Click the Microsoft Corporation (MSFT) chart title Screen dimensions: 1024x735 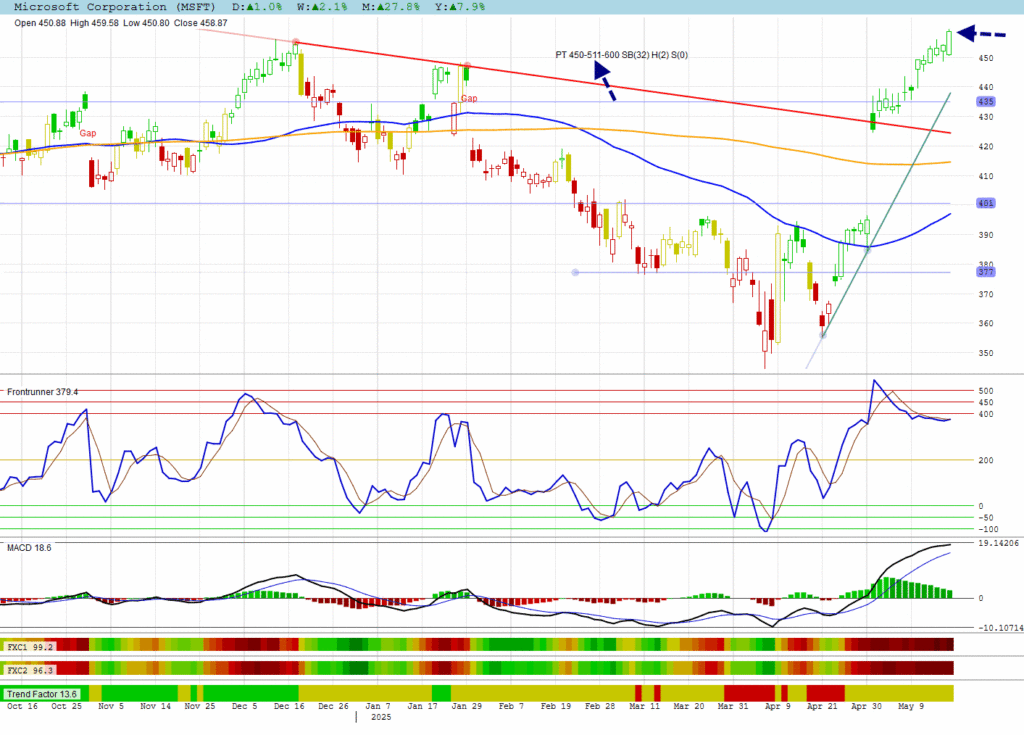[x=114, y=7]
